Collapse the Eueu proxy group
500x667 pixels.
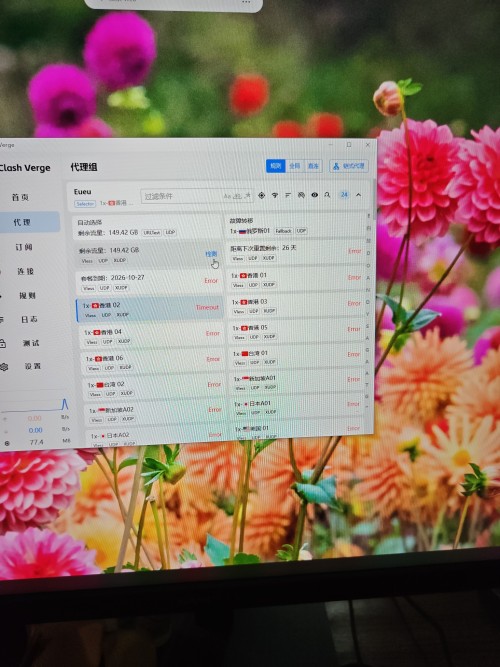[358, 195]
